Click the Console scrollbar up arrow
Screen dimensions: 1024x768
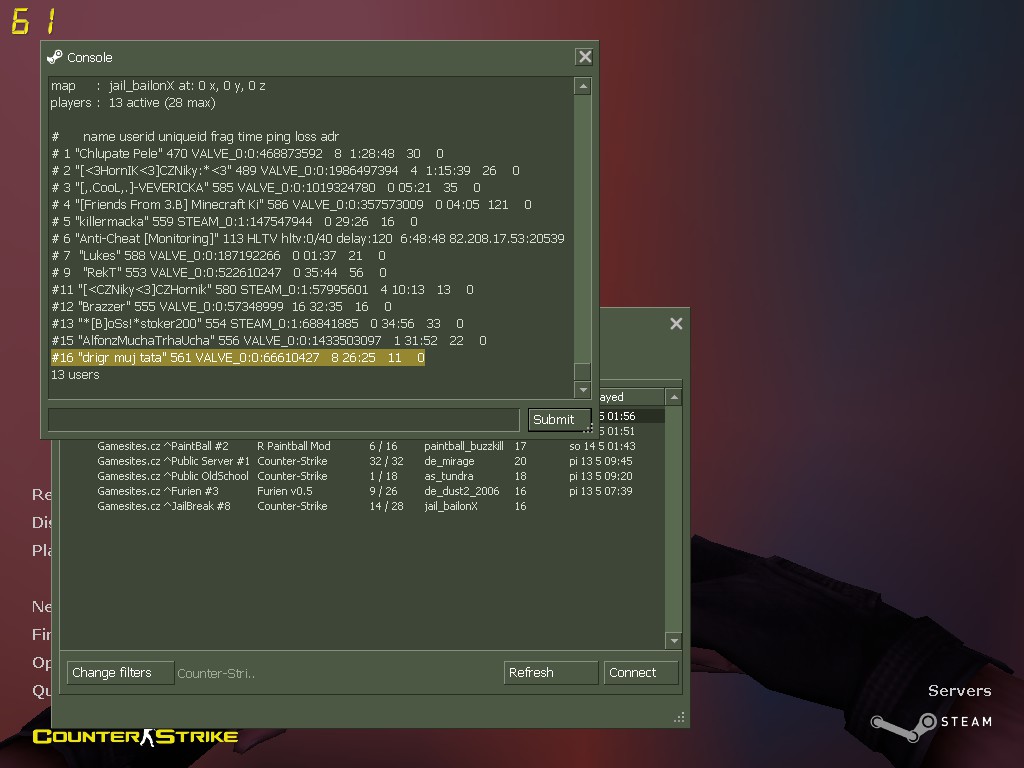click(x=583, y=86)
